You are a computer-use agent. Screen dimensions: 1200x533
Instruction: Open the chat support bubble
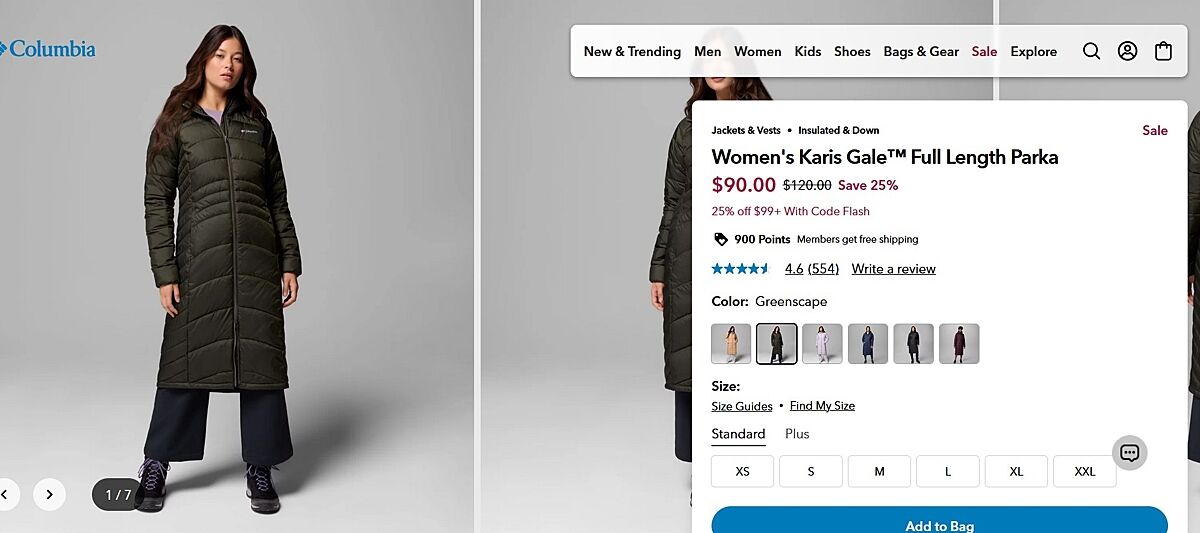tap(1129, 453)
